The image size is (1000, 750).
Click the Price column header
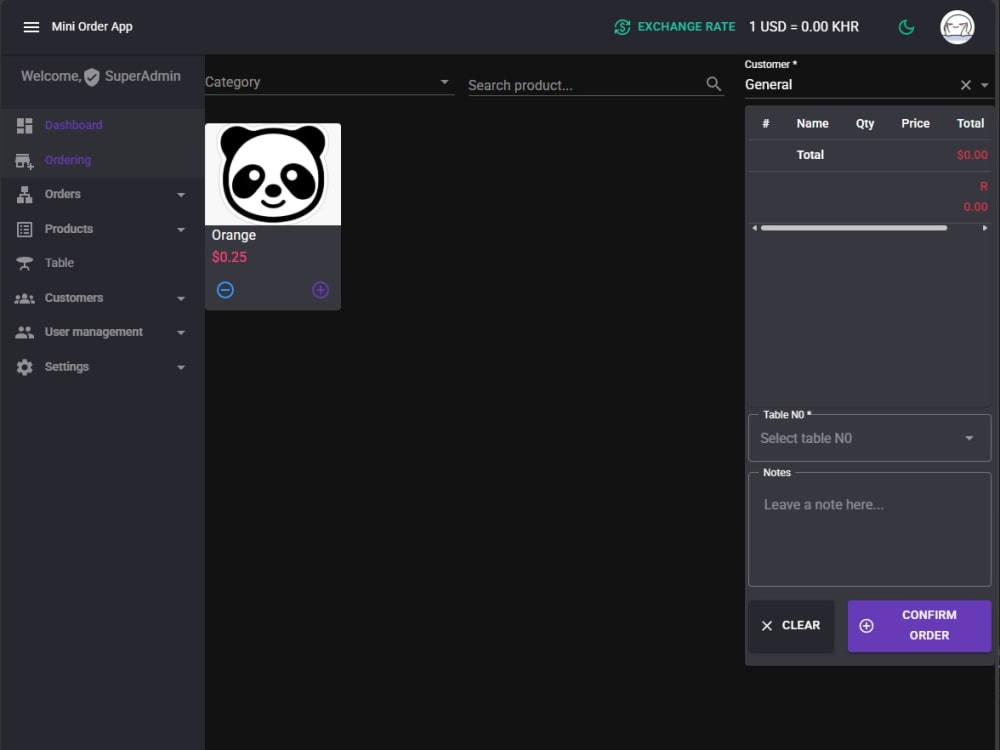[x=915, y=124]
